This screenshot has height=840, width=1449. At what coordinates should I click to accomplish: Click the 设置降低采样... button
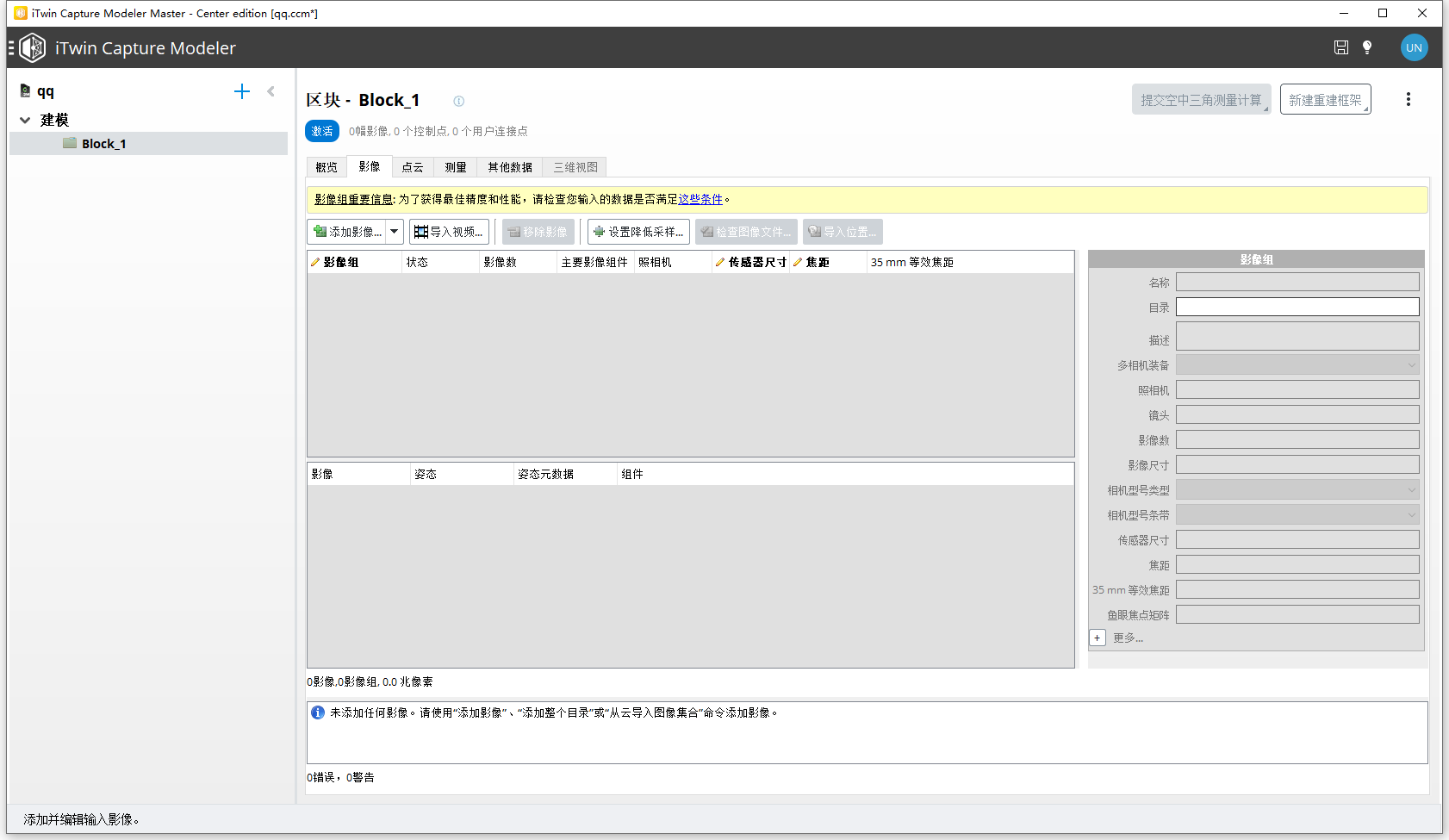pyautogui.click(x=638, y=232)
